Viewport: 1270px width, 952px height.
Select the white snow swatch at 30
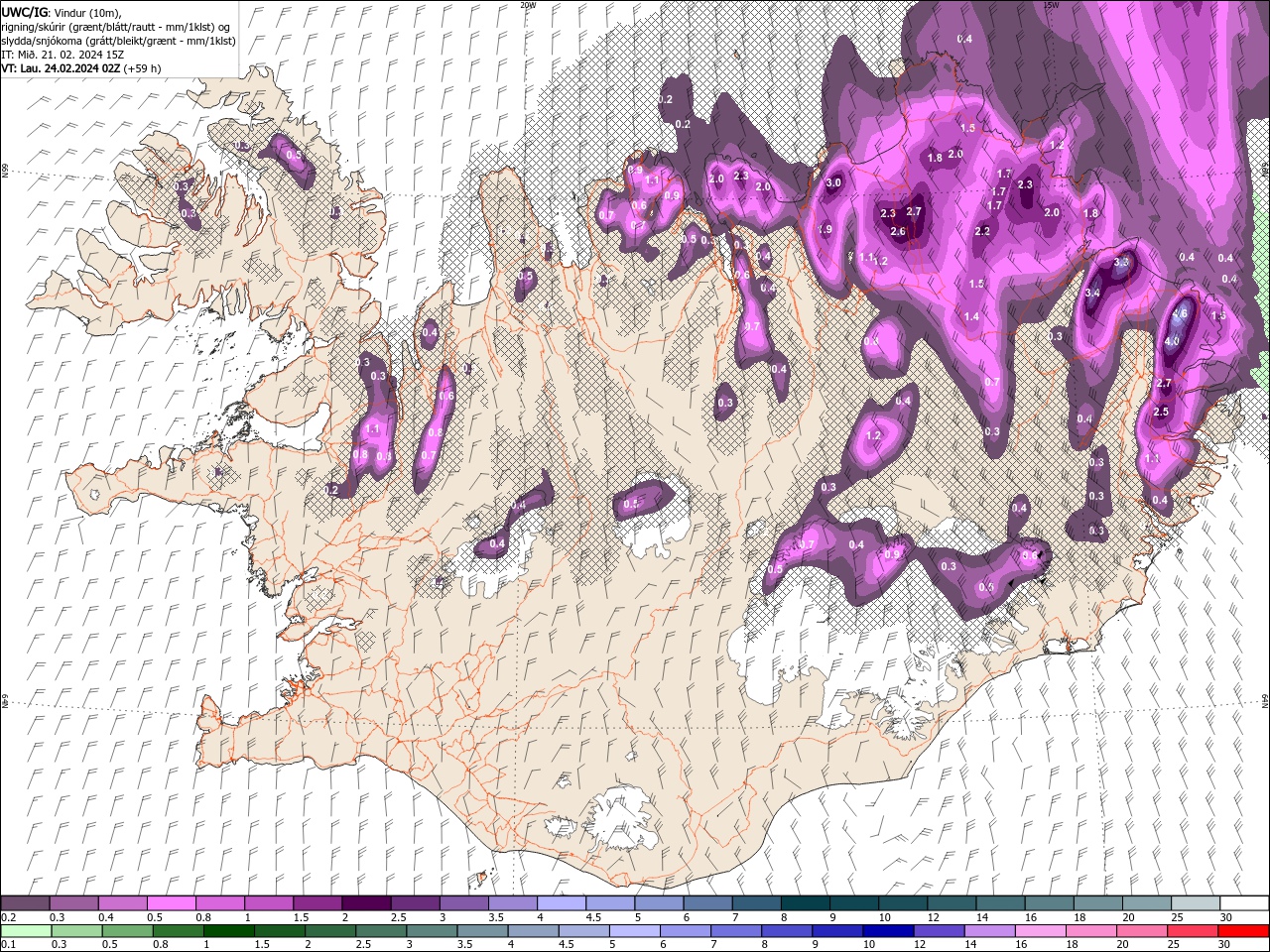click(1244, 903)
